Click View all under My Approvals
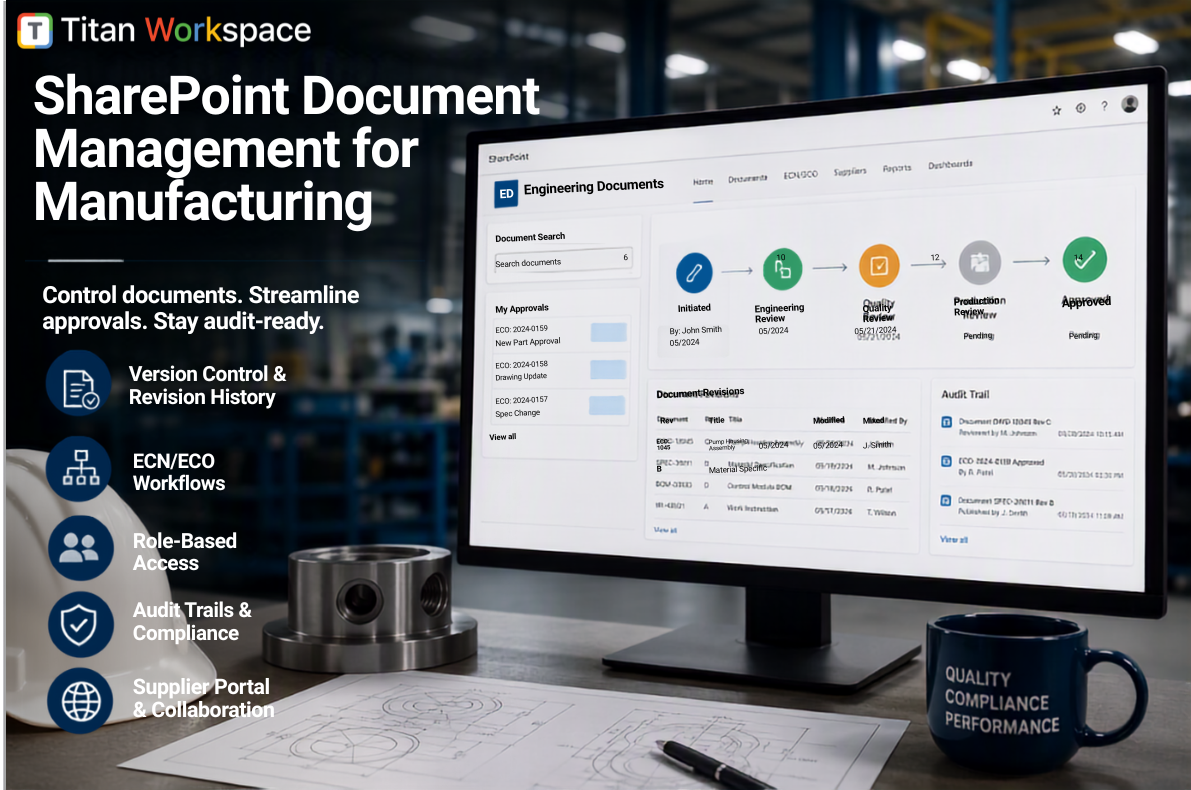This screenshot has width=1191, height=790. tap(503, 437)
